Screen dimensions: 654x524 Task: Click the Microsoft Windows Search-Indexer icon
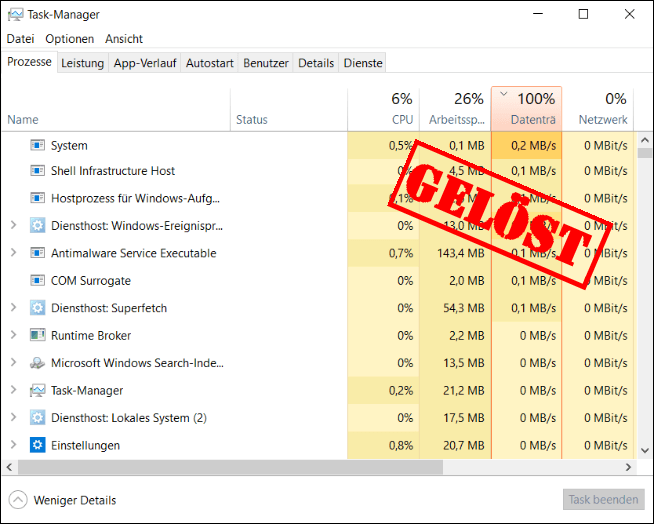tap(38, 363)
